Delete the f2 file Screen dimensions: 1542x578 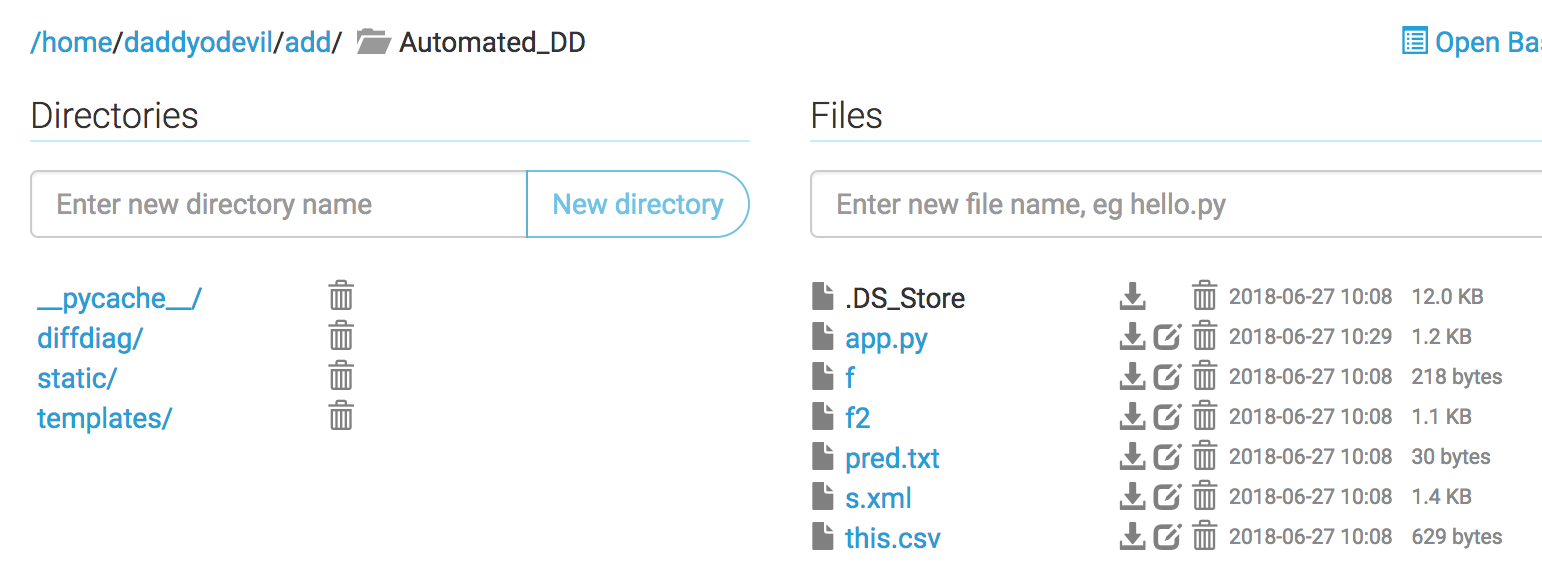point(1204,417)
